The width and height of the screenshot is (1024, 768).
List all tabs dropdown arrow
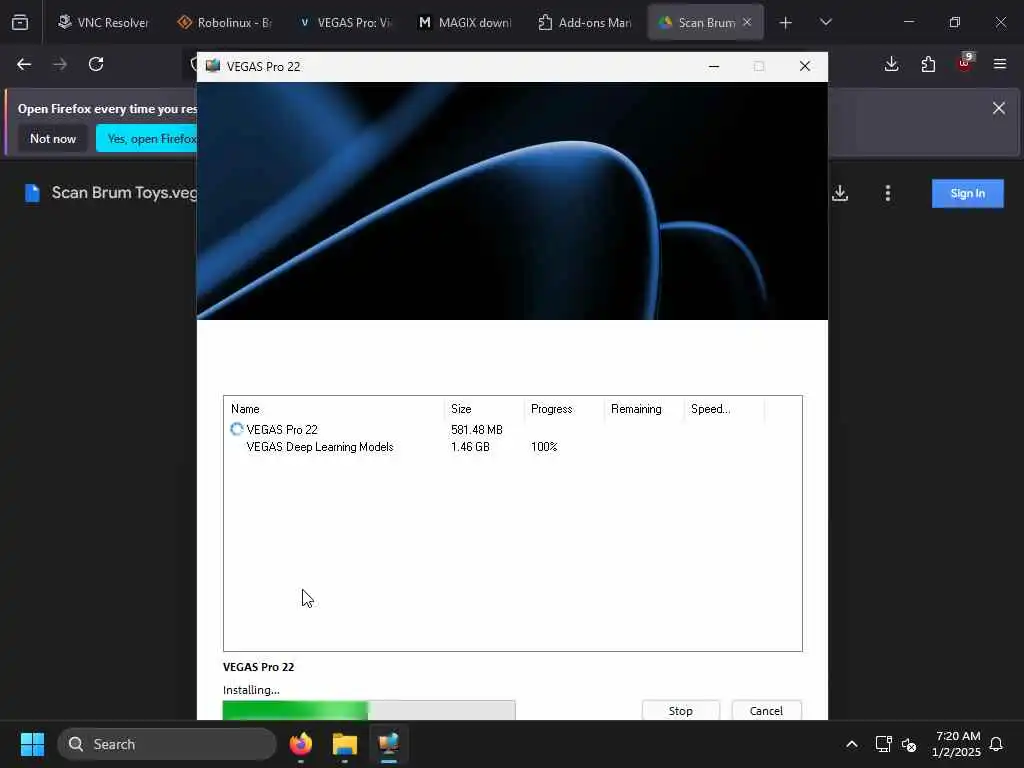825,22
